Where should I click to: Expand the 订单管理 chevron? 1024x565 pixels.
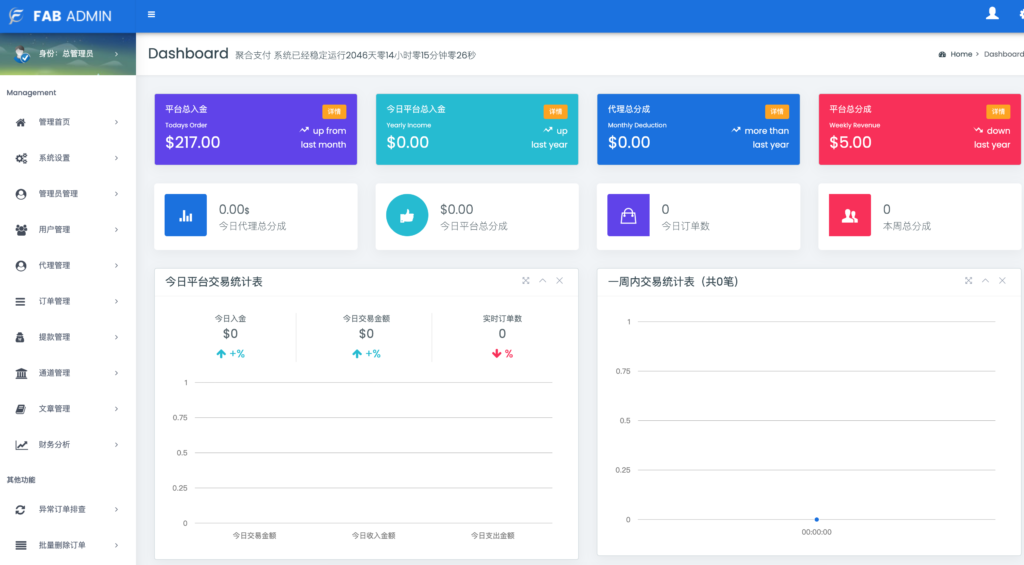(x=116, y=302)
